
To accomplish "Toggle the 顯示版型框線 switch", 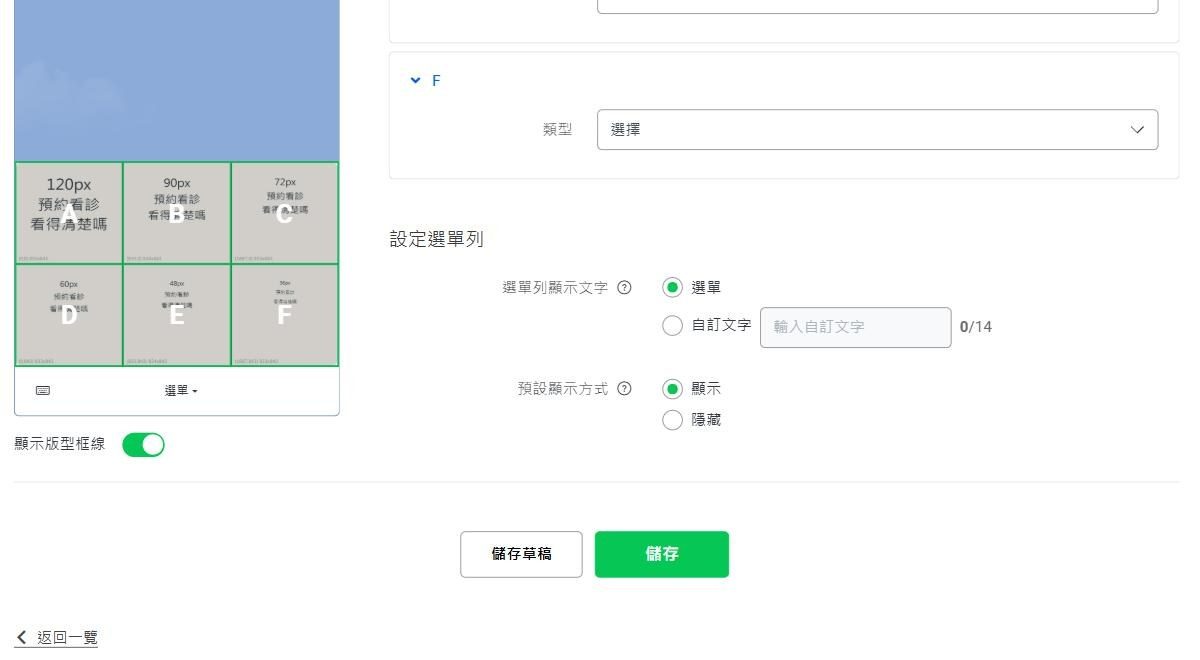I will [x=143, y=445].
